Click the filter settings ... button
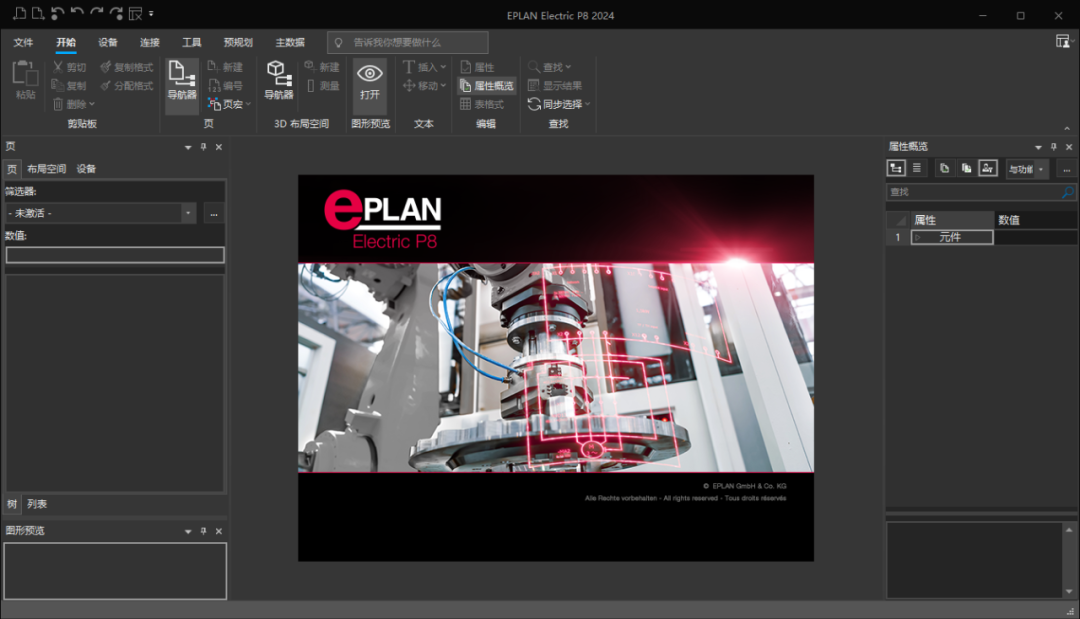This screenshot has height=619, width=1080. [x=214, y=213]
